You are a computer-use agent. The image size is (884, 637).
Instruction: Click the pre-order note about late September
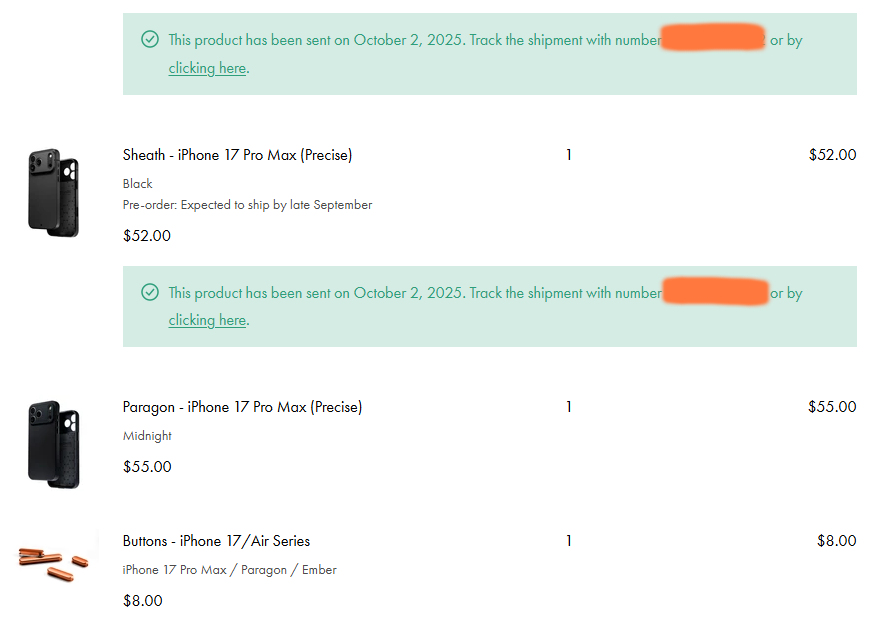click(247, 205)
